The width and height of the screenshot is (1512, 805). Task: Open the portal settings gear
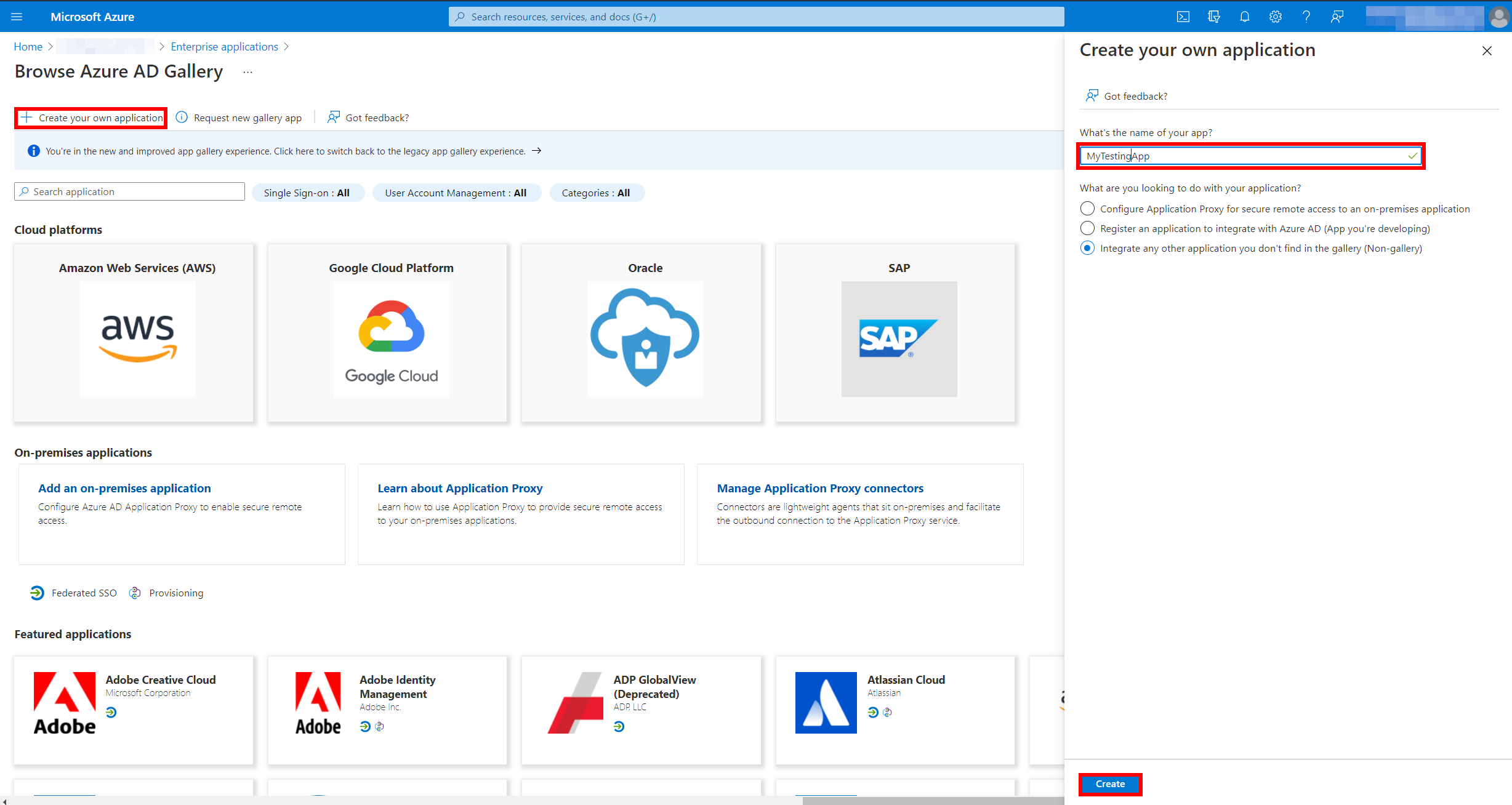pyautogui.click(x=1275, y=17)
